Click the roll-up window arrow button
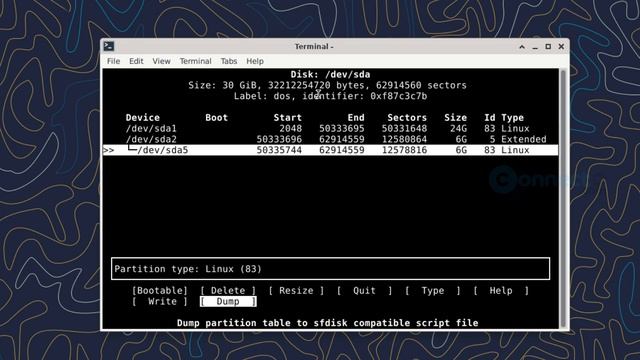 [522, 47]
